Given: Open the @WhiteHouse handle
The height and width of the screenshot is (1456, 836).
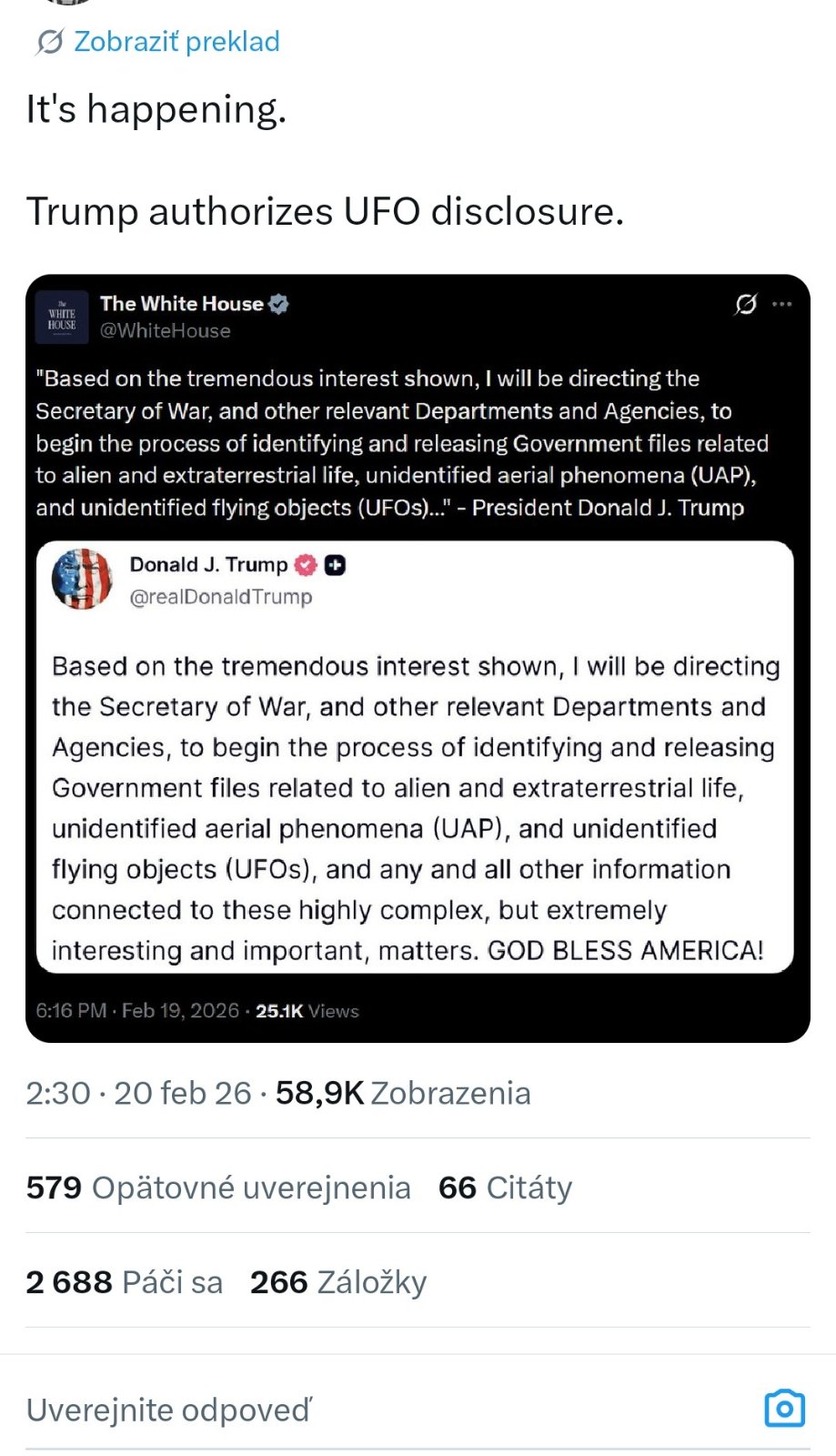Looking at the screenshot, I should point(165,331).
